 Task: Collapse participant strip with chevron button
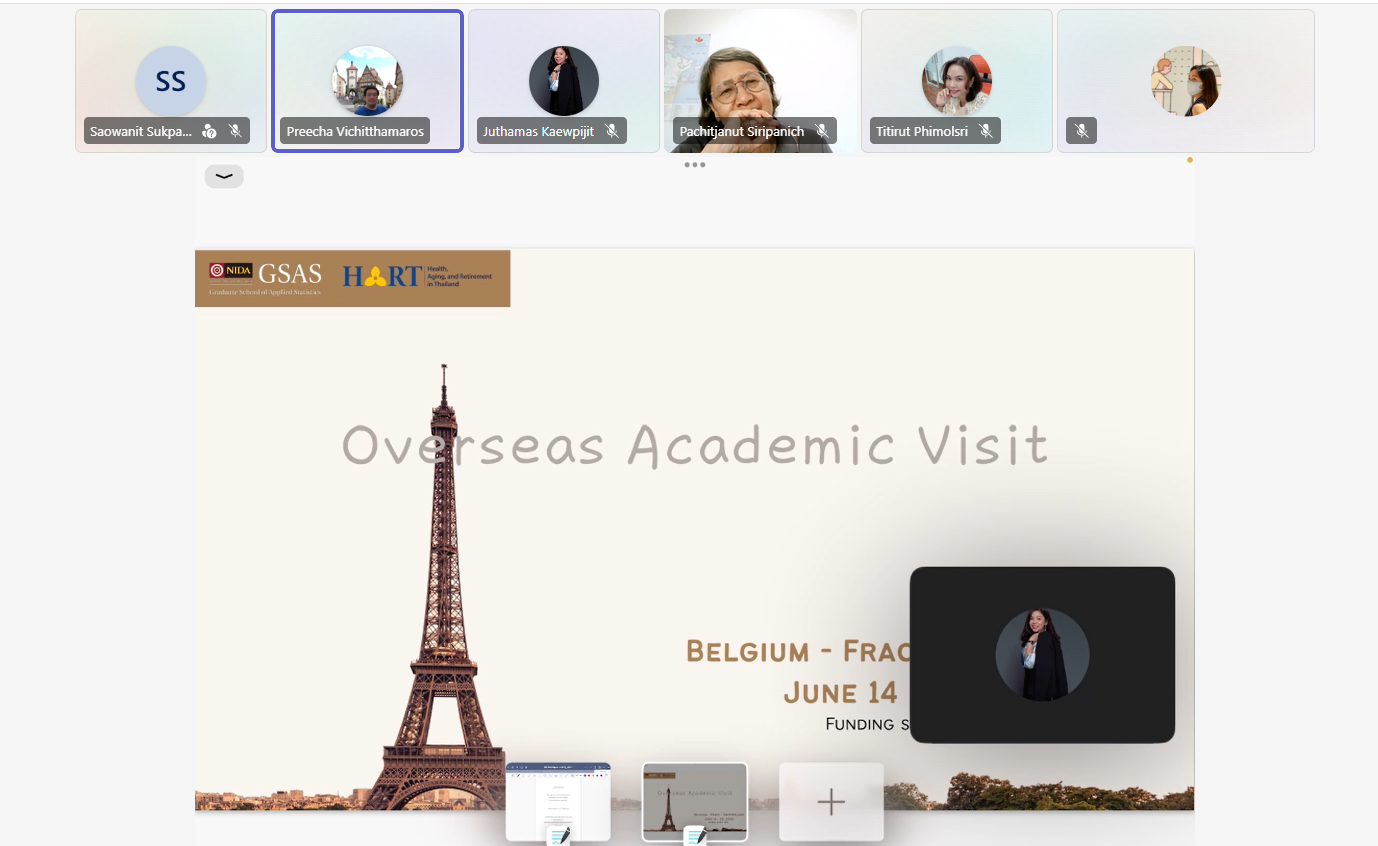(224, 177)
